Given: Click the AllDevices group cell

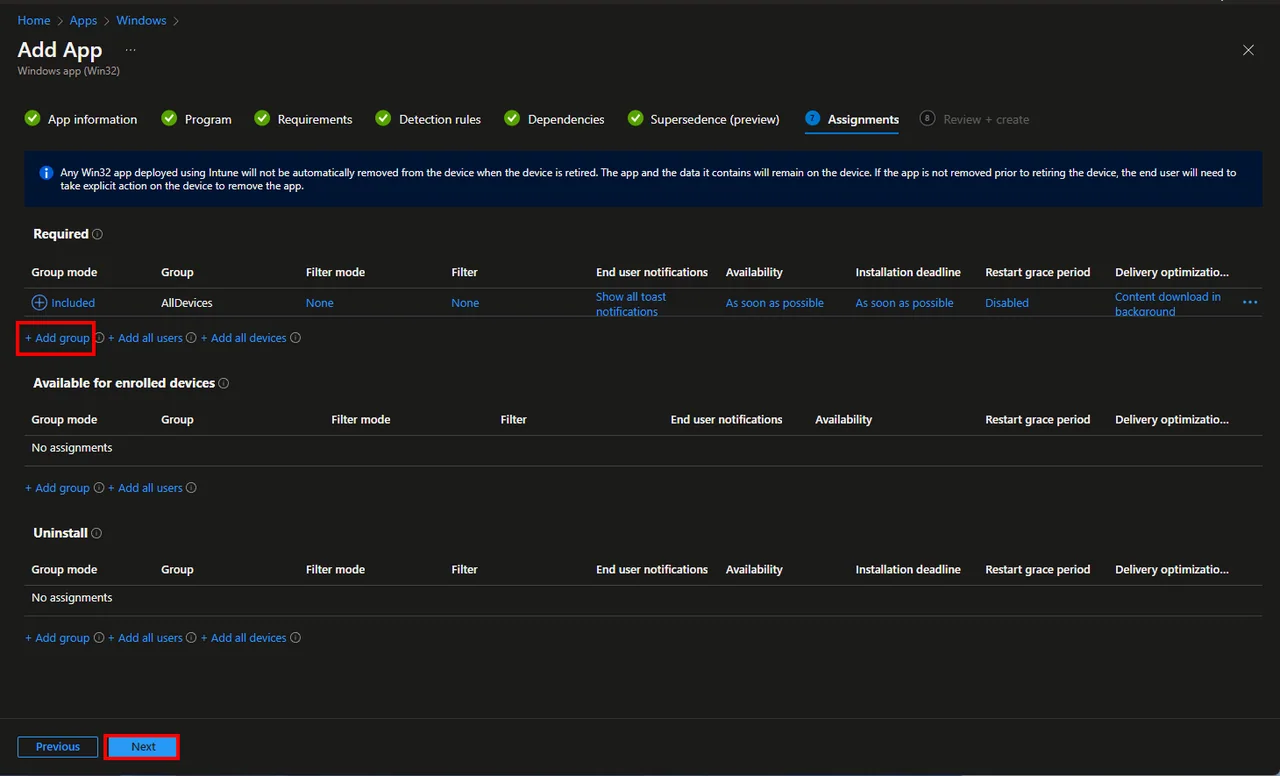Looking at the screenshot, I should [187, 303].
